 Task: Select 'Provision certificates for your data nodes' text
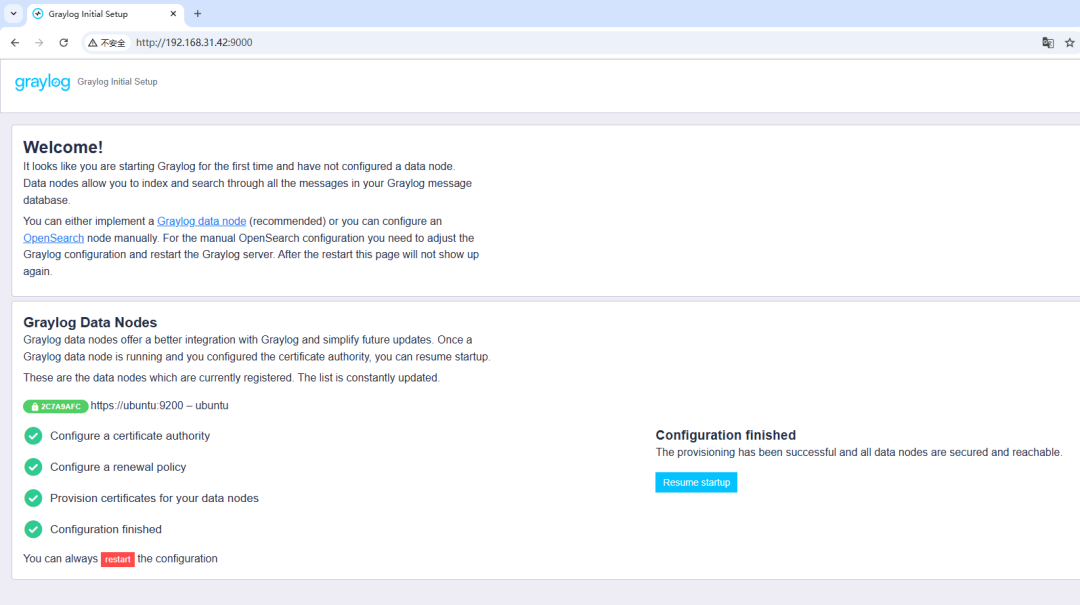click(154, 498)
